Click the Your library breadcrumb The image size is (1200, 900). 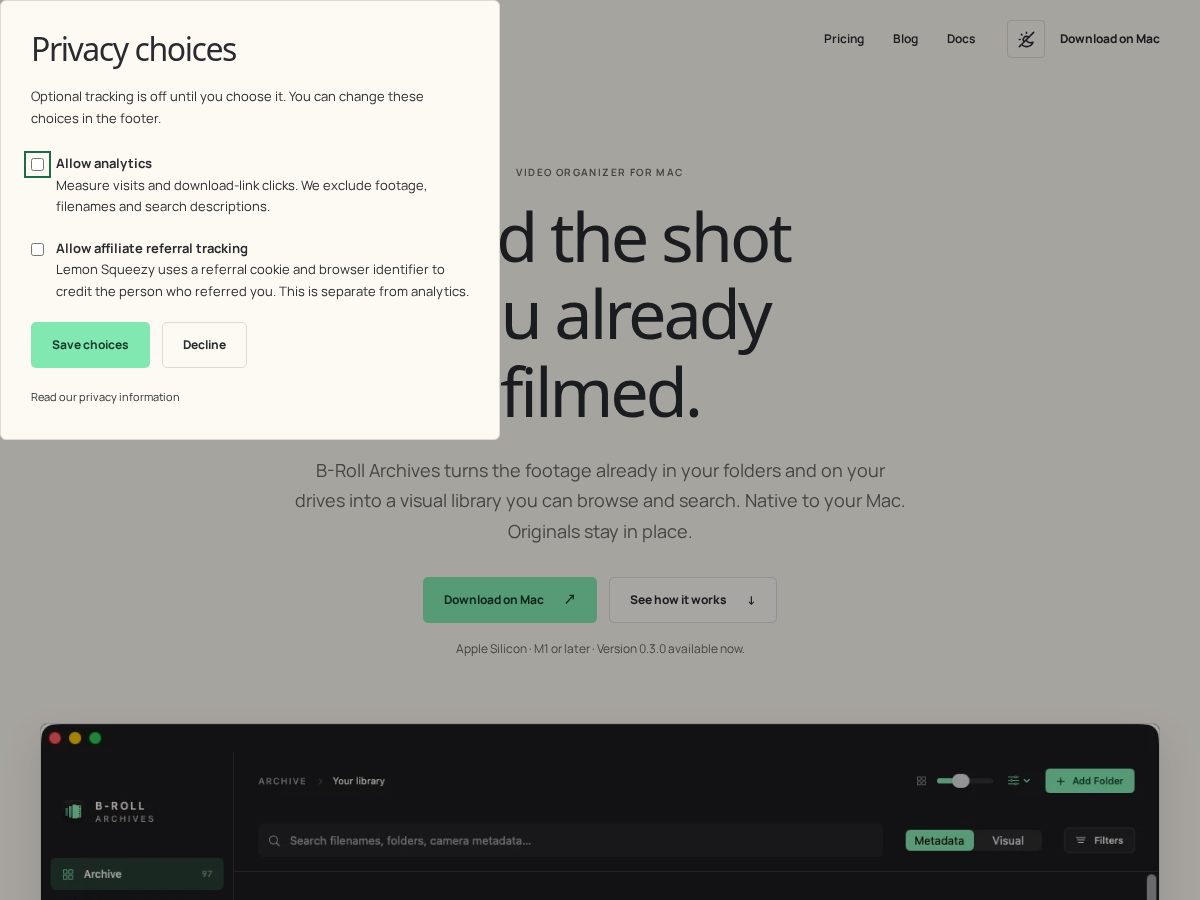point(359,781)
